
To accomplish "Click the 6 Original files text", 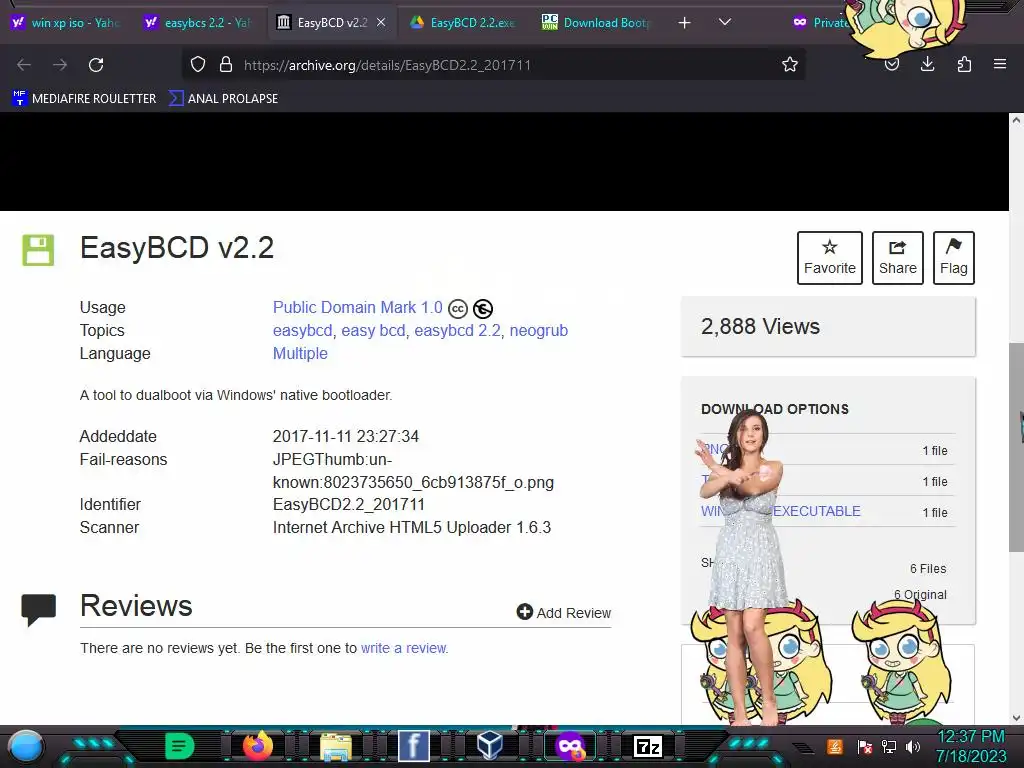I will point(920,594).
